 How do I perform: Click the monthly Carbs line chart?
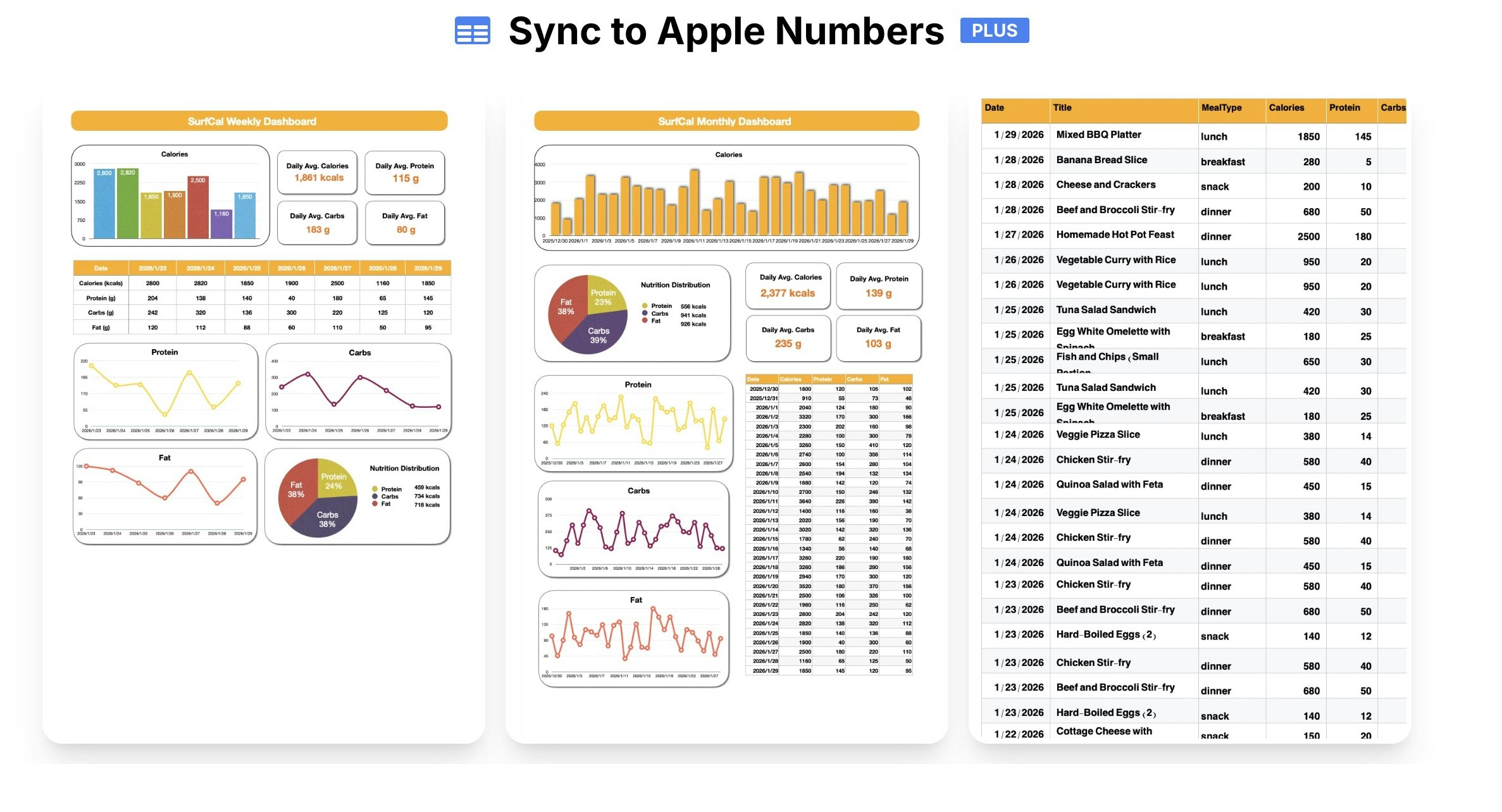click(633, 529)
